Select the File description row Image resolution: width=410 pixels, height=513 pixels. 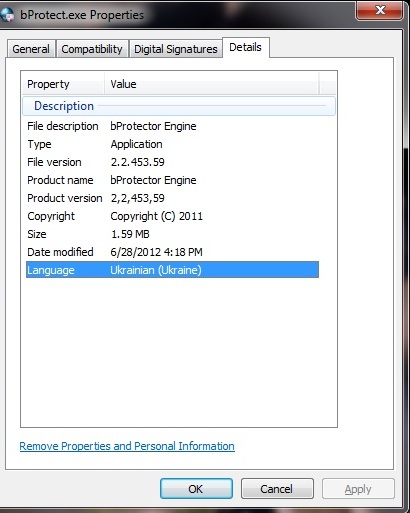coord(172,126)
